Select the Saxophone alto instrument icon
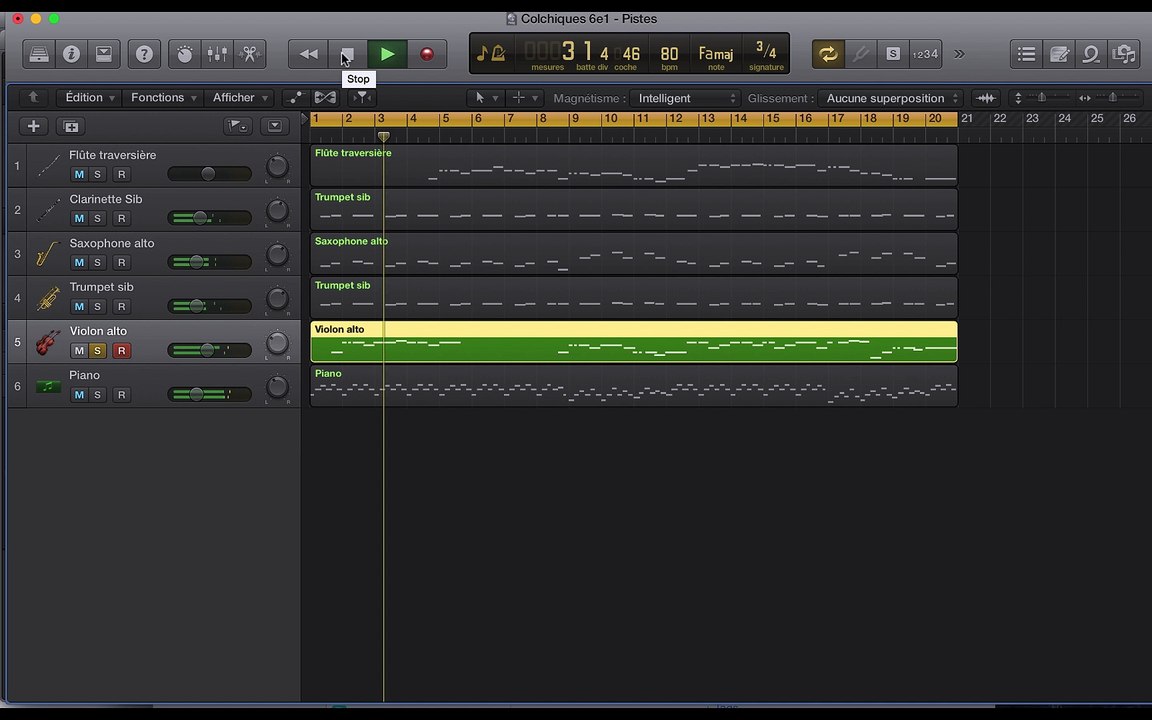The image size is (1152, 720). pyautogui.click(x=48, y=254)
